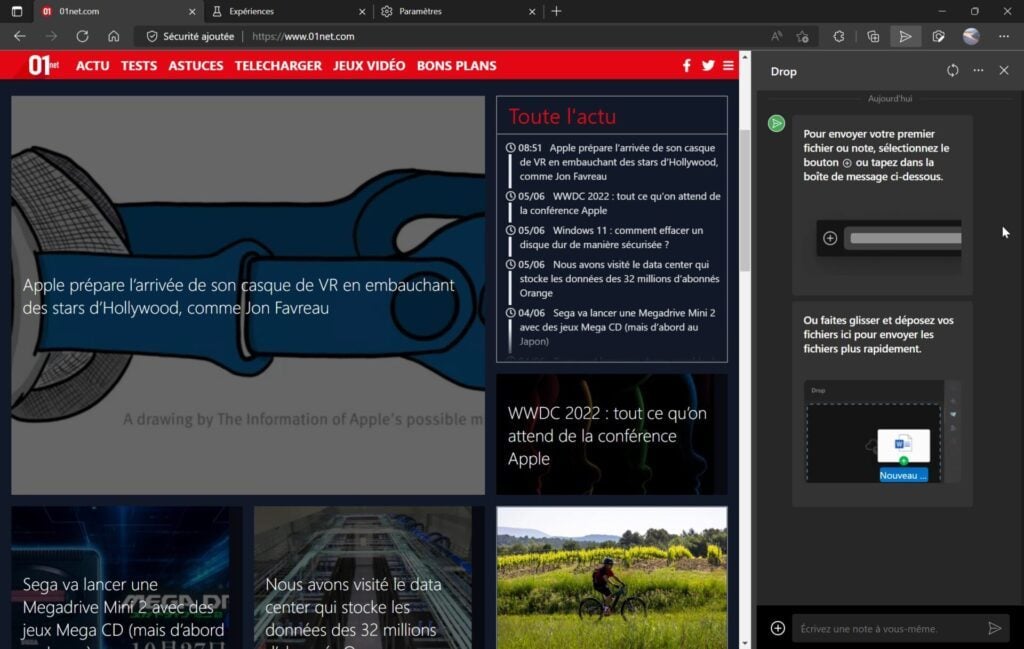Open the data center article card
This screenshot has height=649, width=1024.
point(369,577)
